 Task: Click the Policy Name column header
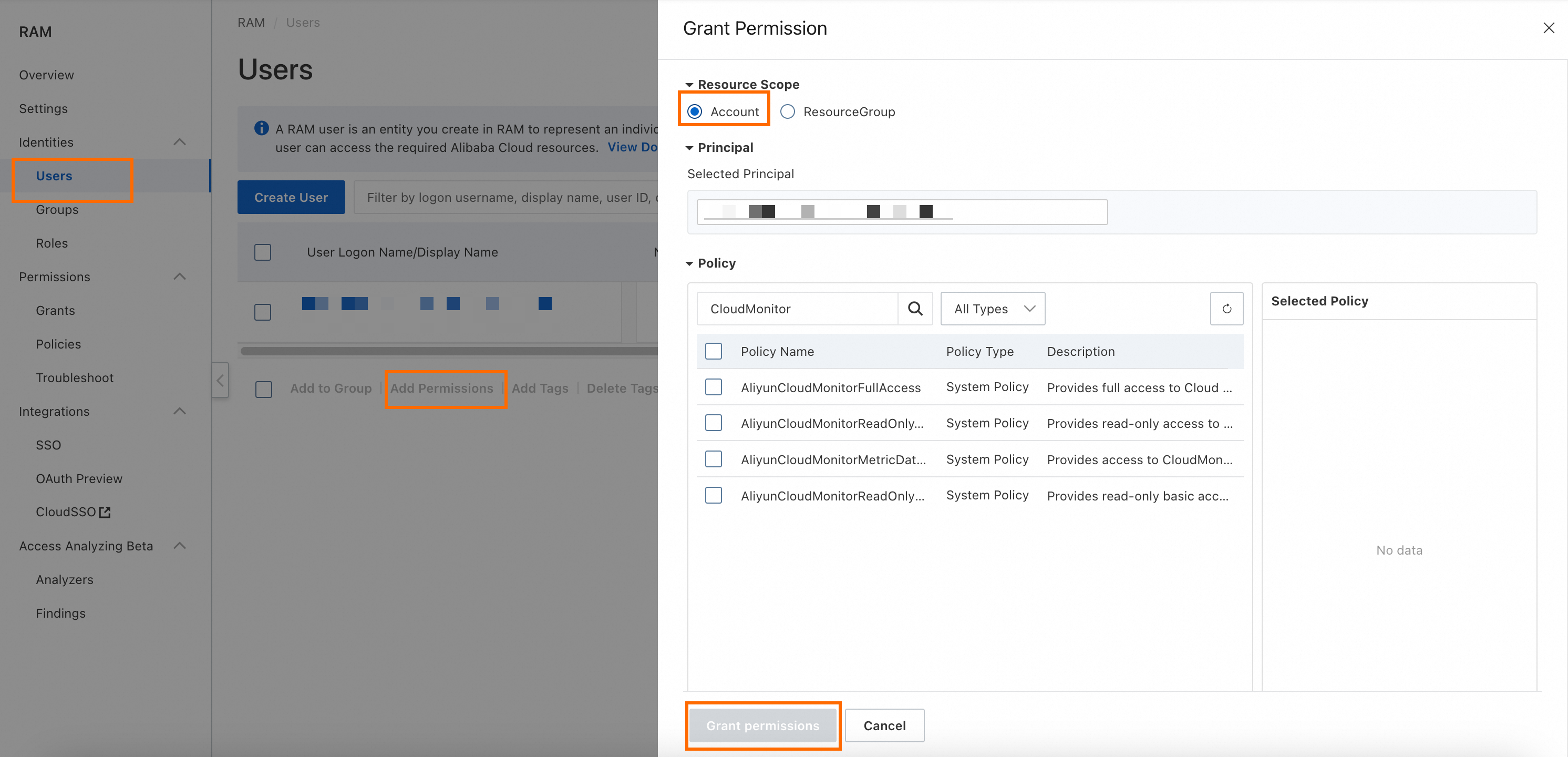777,351
